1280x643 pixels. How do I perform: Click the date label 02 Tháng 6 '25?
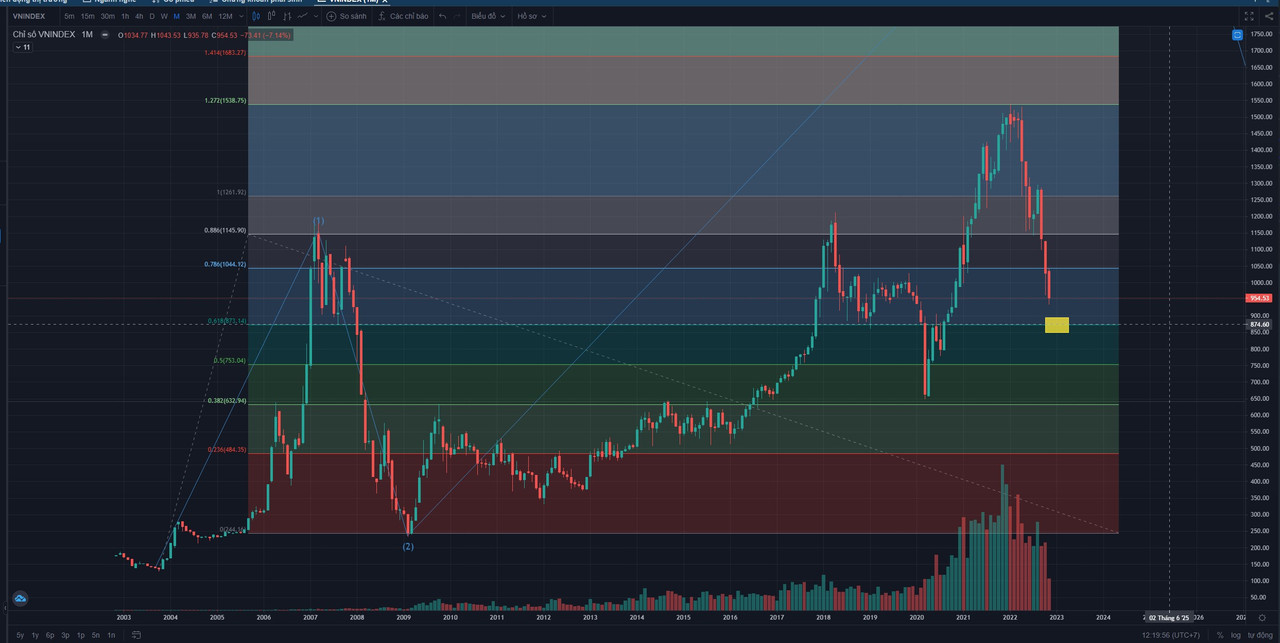1170,618
